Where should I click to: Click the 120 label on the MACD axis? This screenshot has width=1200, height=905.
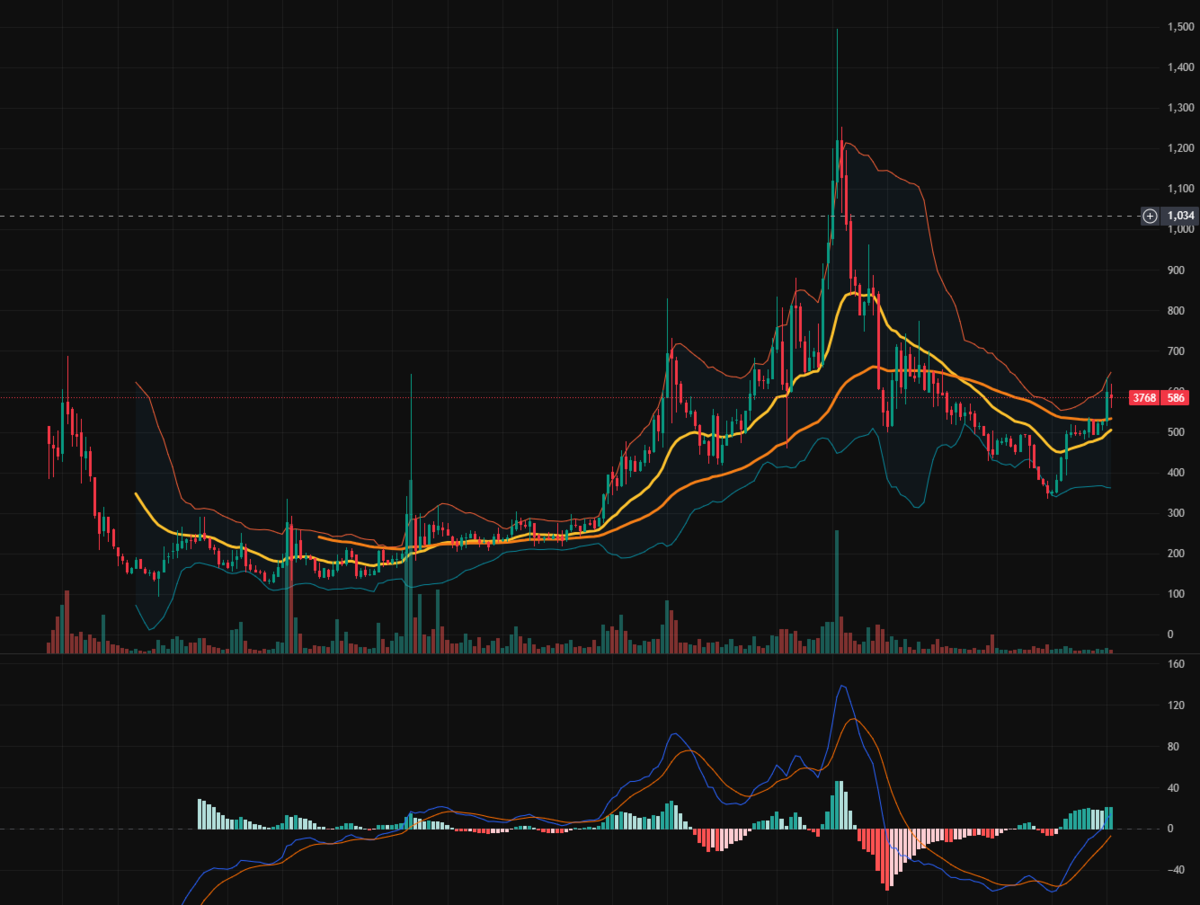(1177, 705)
